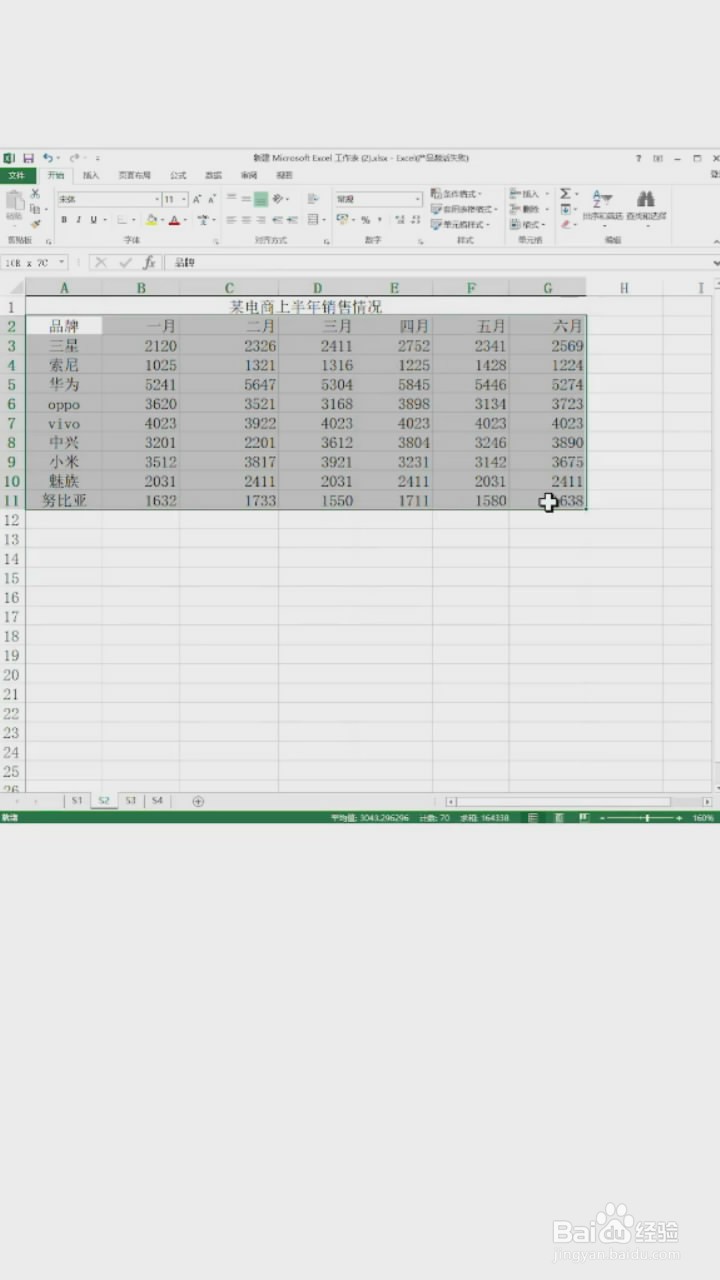Switch to sheet tab S3
Screen dimensions: 720x1280
click(130, 801)
